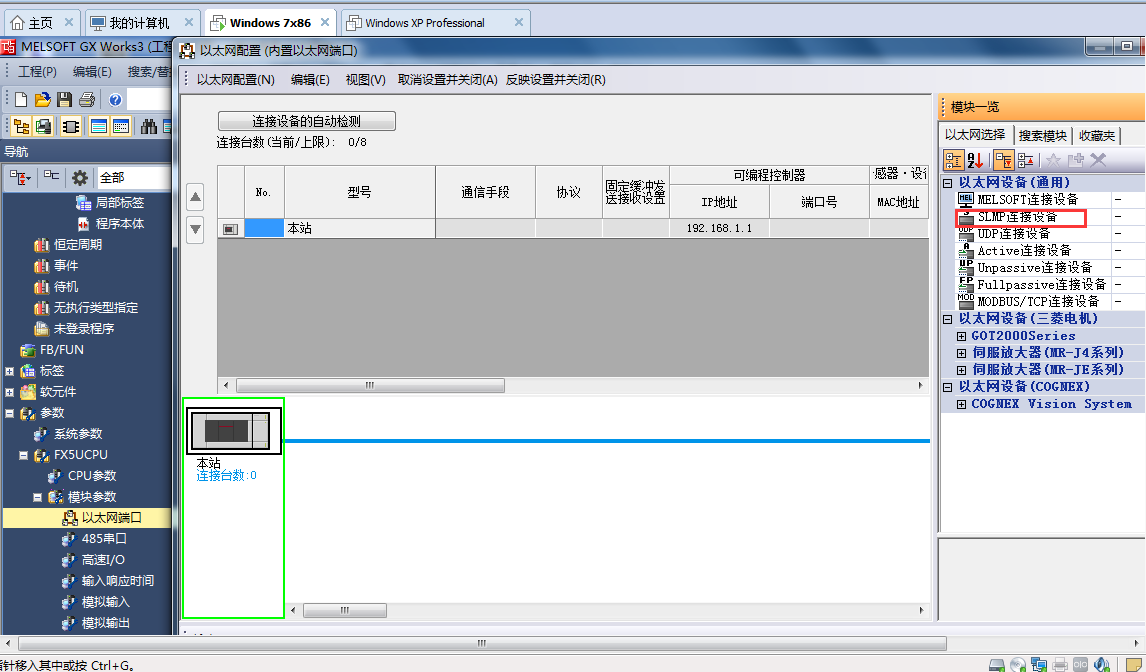
Task: Expand the 软元件 tree node
Action: [x=10, y=393]
